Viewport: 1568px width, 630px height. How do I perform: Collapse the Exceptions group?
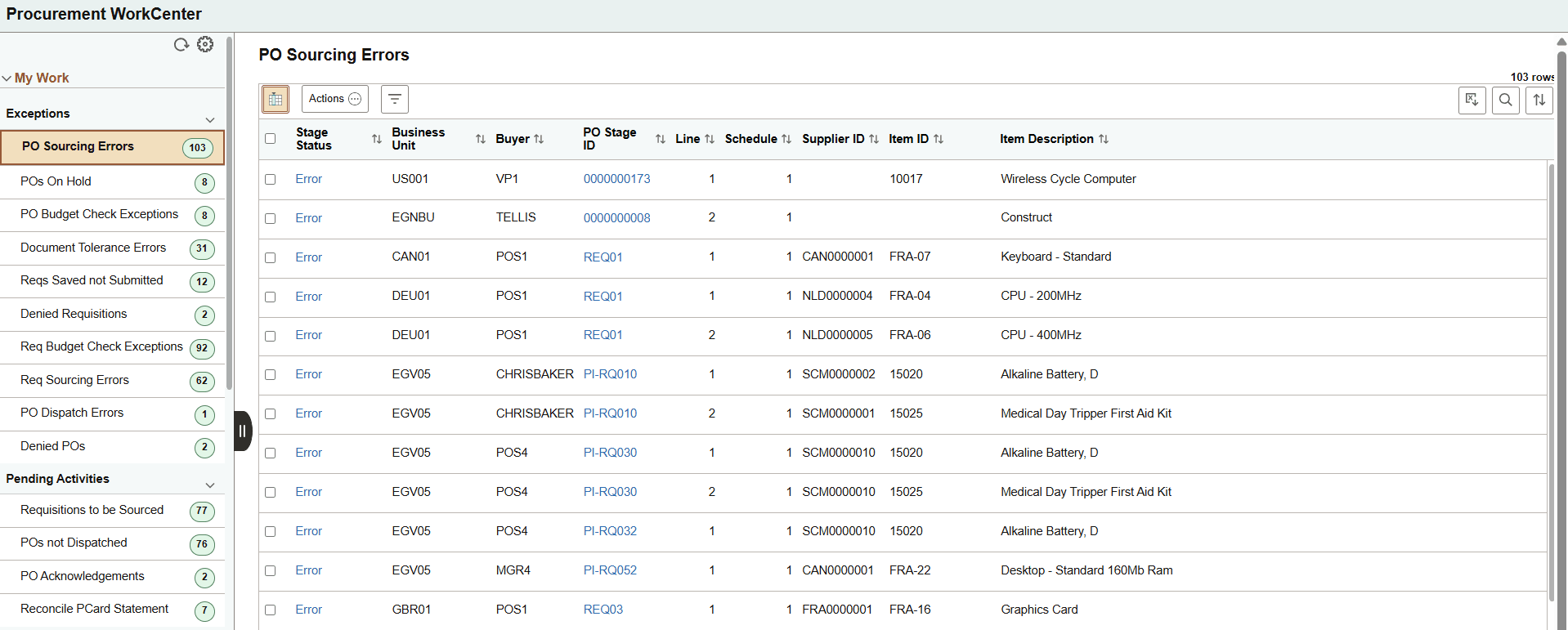(x=210, y=120)
